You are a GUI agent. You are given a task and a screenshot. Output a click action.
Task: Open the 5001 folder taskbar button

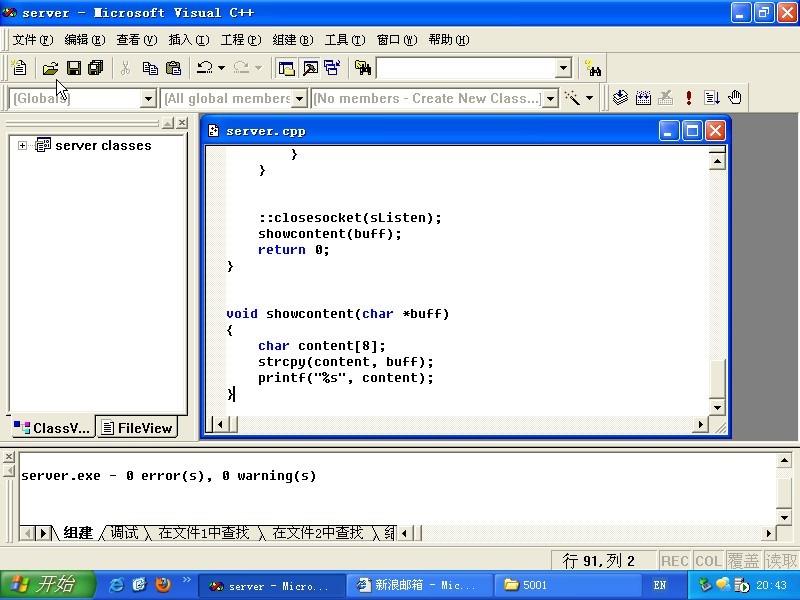pyautogui.click(x=567, y=585)
